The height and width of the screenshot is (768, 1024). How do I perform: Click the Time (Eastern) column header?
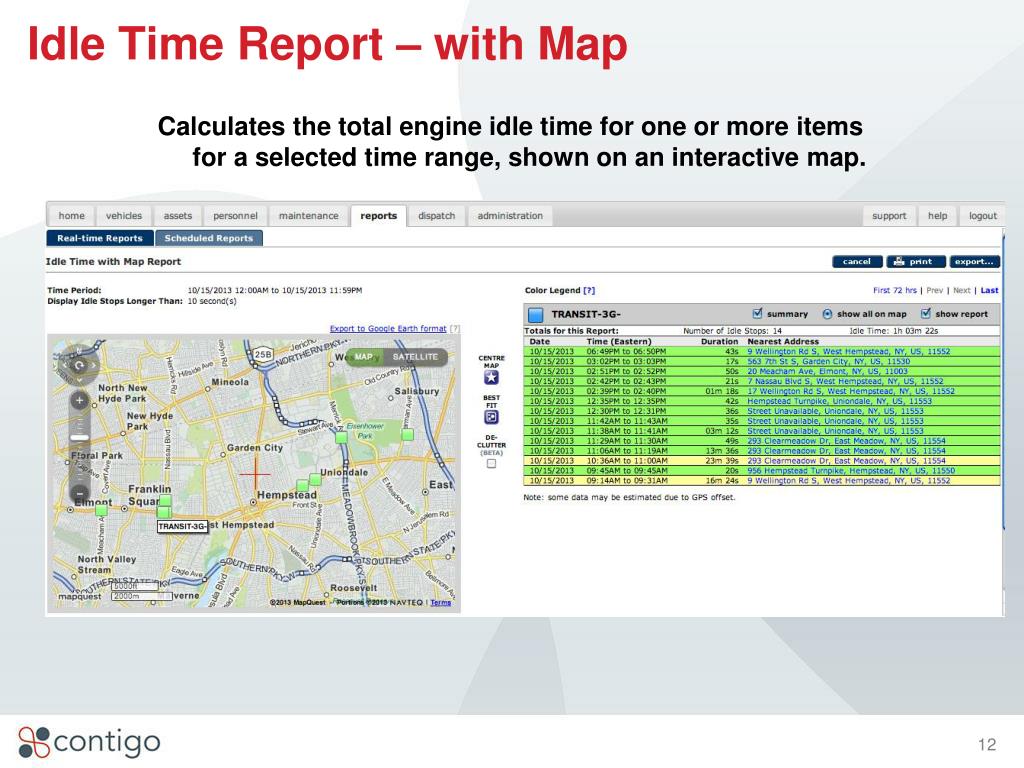tap(618, 342)
